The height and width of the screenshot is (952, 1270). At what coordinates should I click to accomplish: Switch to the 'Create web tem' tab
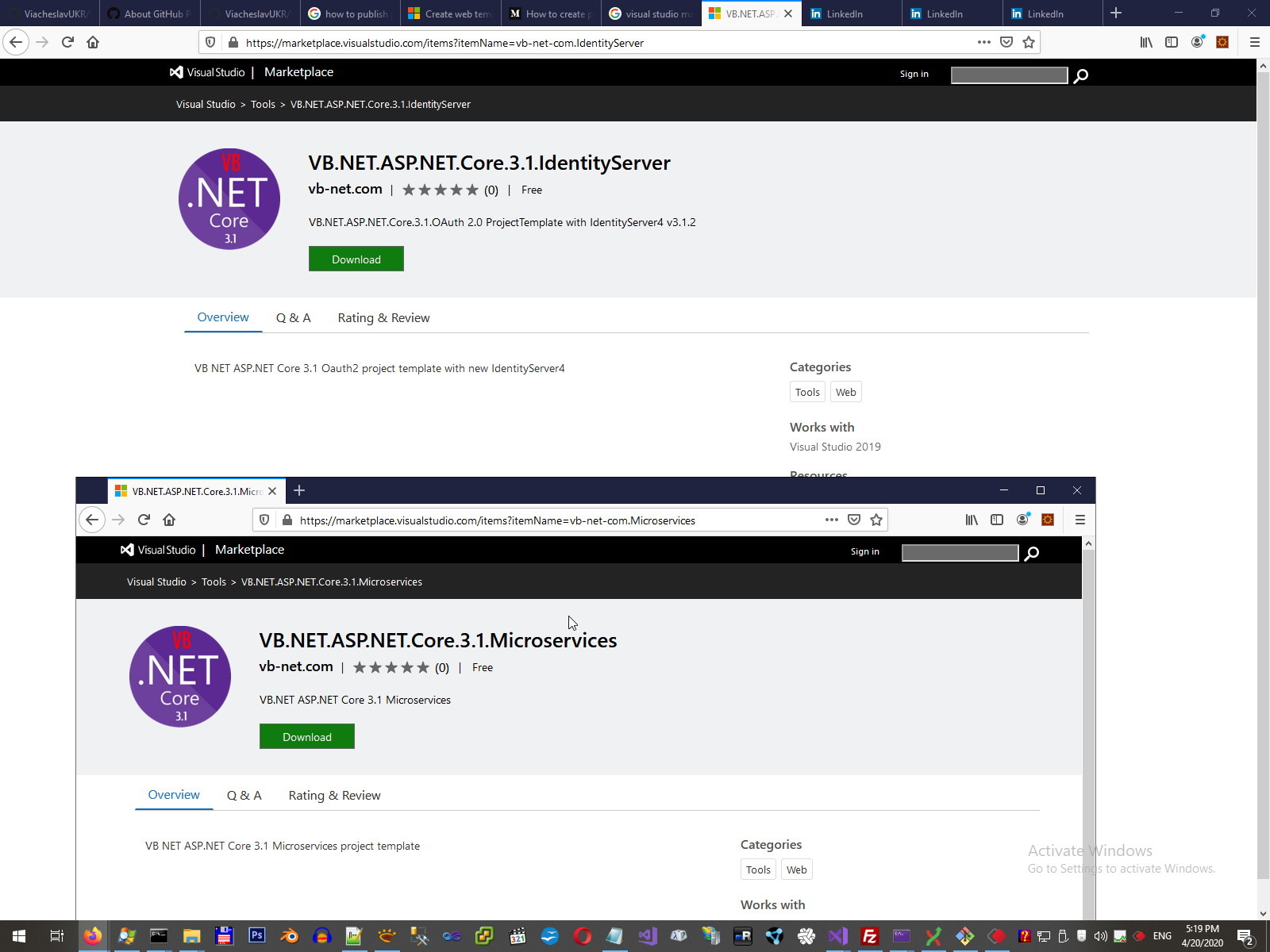point(452,13)
